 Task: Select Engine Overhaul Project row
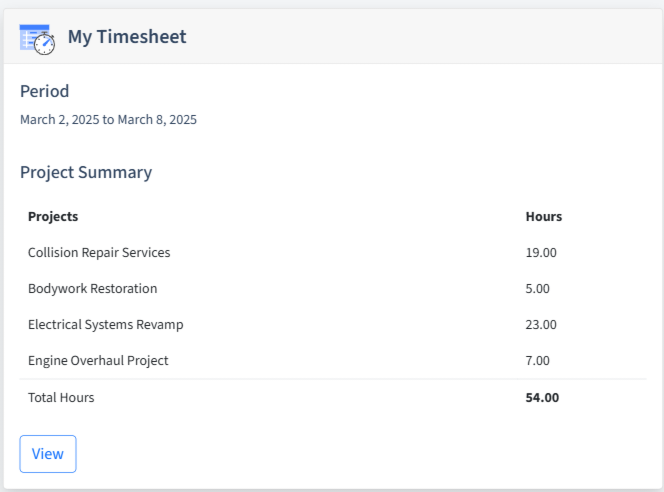pos(333,360)
